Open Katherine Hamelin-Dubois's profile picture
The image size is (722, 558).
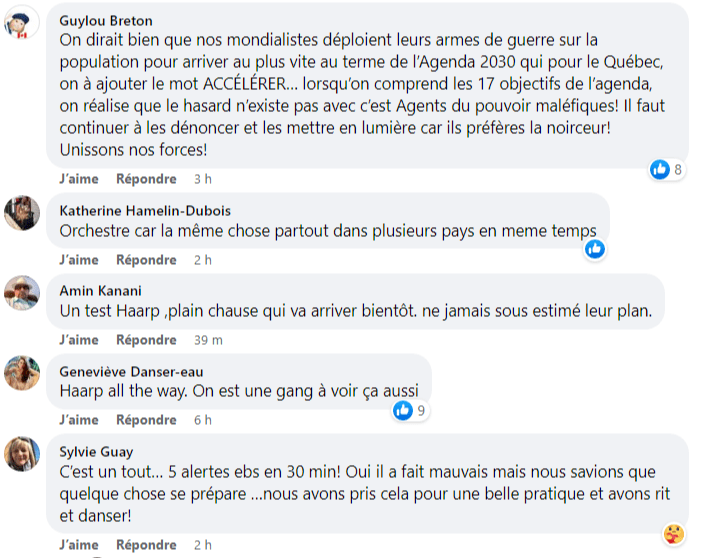click(x=21, y=213)
